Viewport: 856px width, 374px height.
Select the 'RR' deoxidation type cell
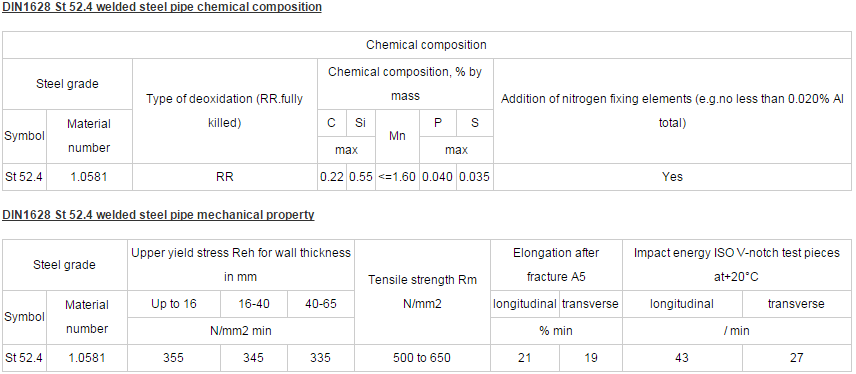[x=225, y=177]
